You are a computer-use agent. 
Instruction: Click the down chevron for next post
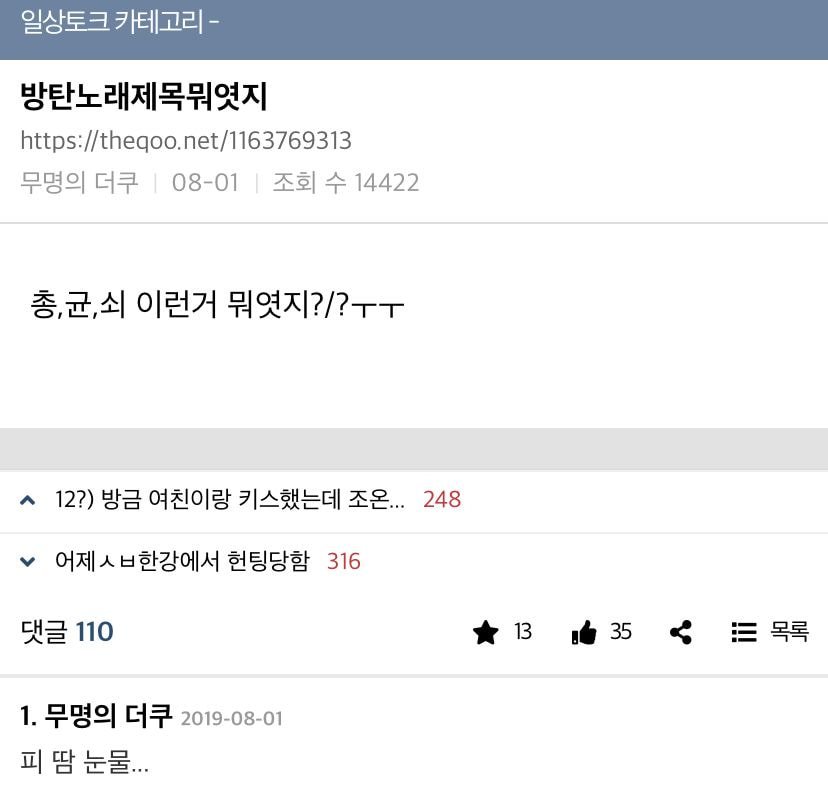tap(27, 561)
